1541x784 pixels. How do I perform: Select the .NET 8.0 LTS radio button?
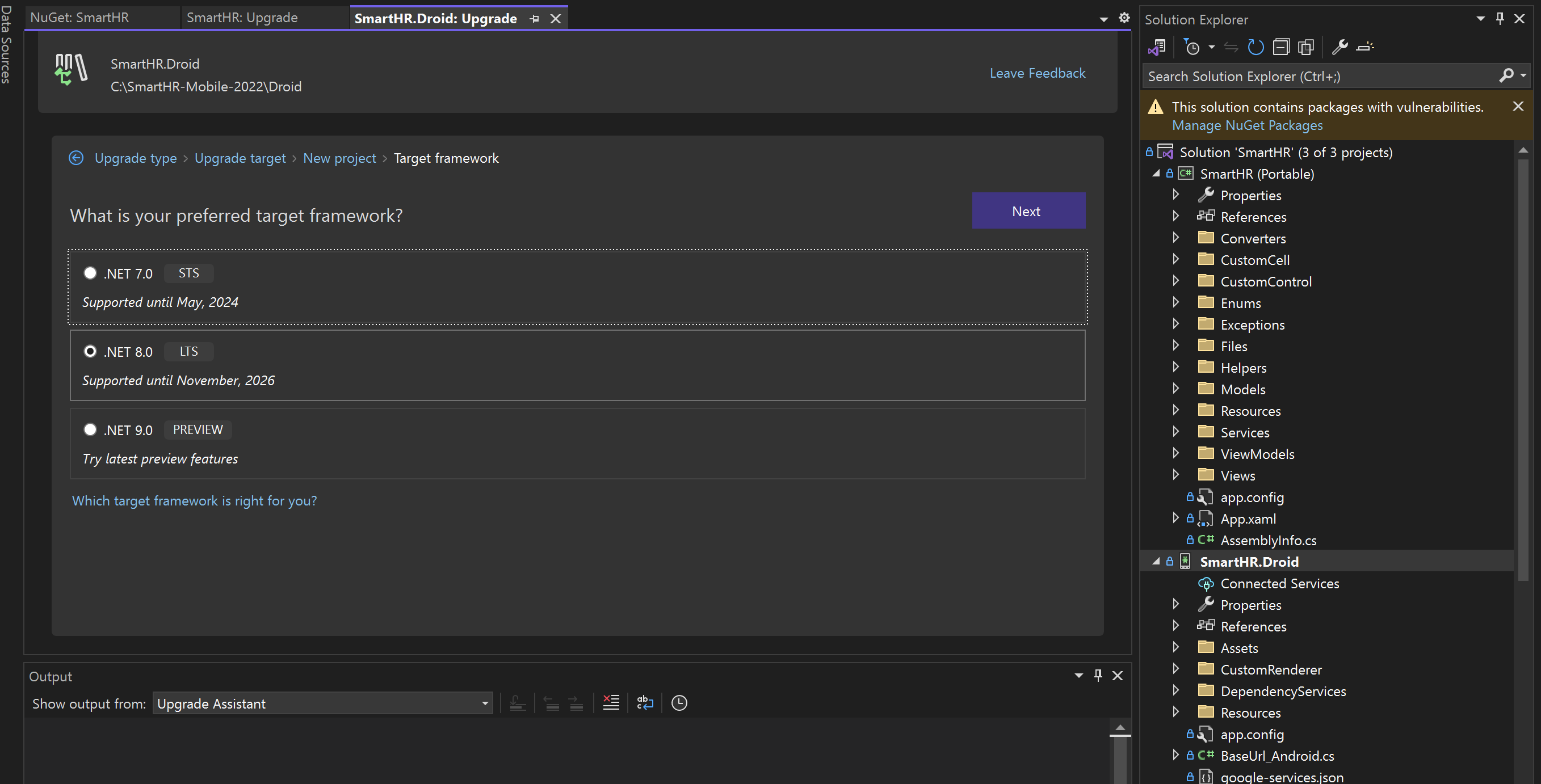(90, 351)
